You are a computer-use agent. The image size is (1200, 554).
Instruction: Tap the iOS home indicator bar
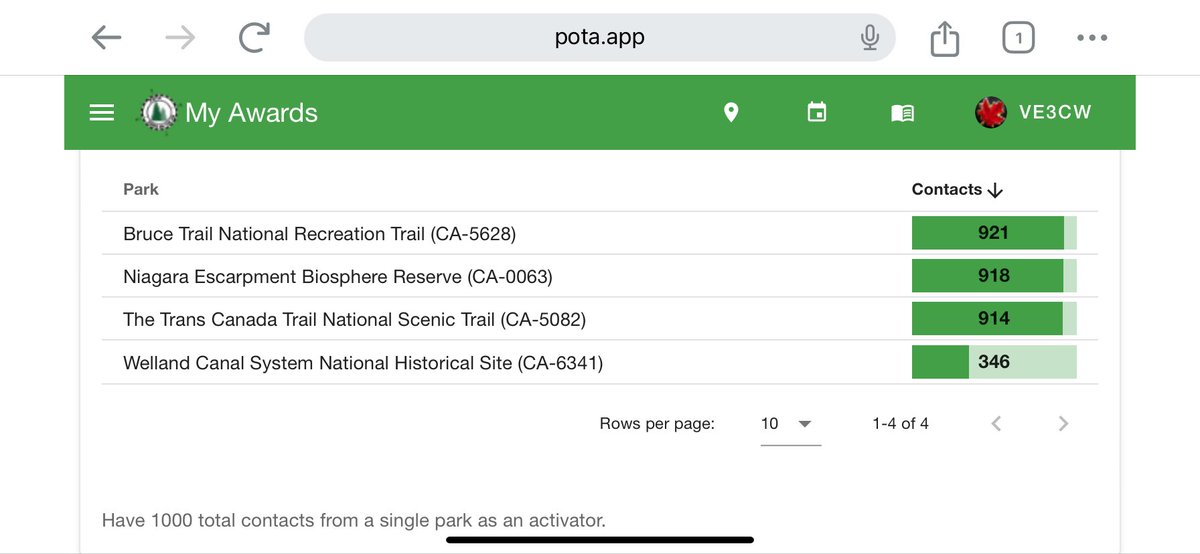point(599,540)
